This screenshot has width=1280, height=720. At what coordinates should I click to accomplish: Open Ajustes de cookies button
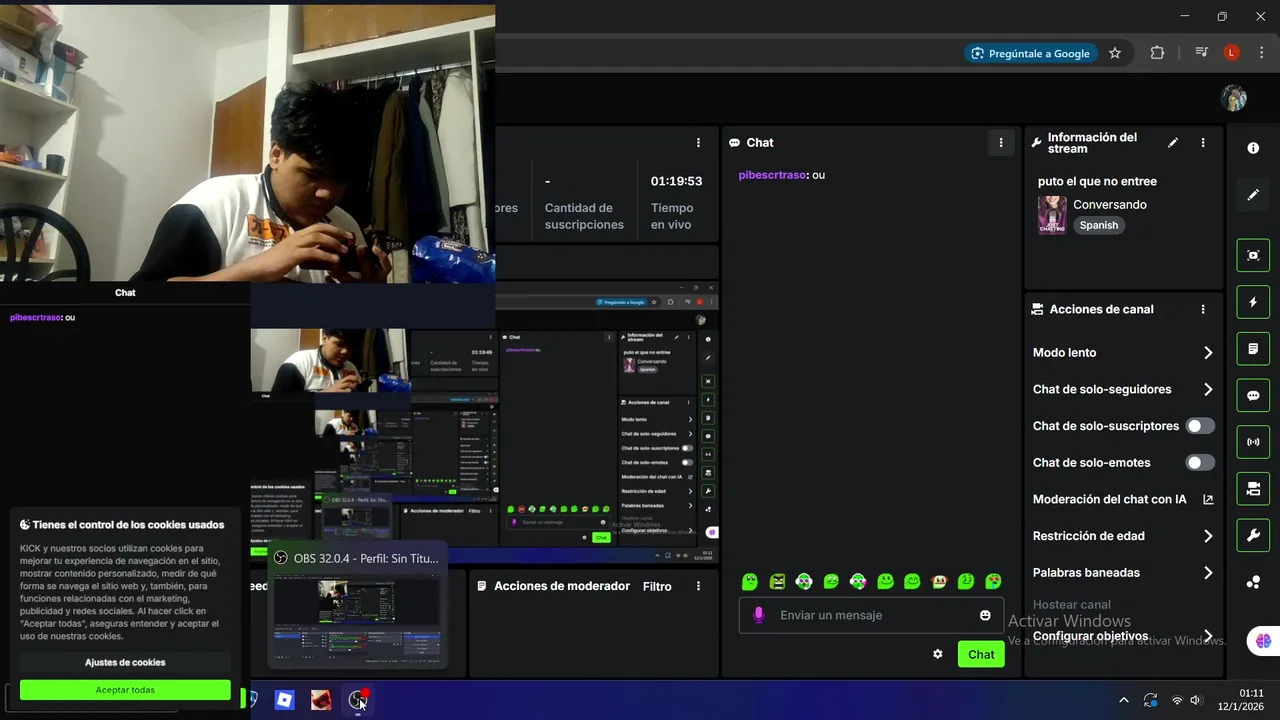(x=125, y=662)
